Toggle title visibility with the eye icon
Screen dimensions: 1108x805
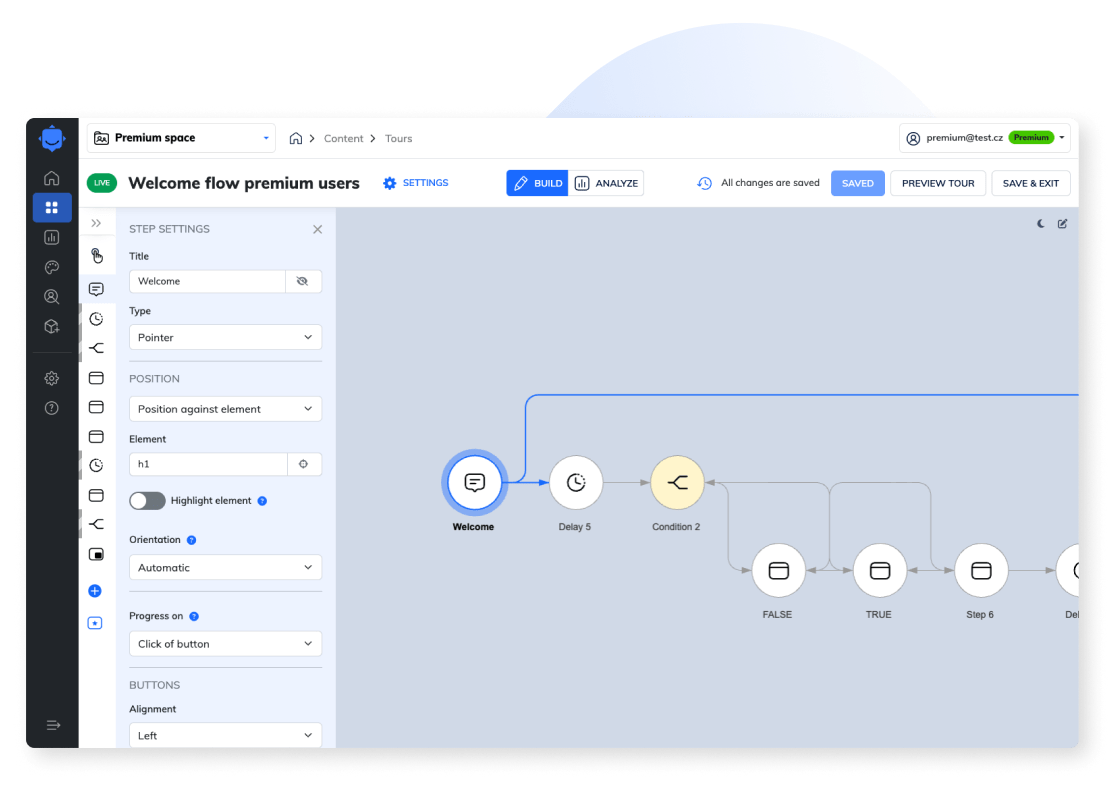pyautogui.click(x=304, y=281)
